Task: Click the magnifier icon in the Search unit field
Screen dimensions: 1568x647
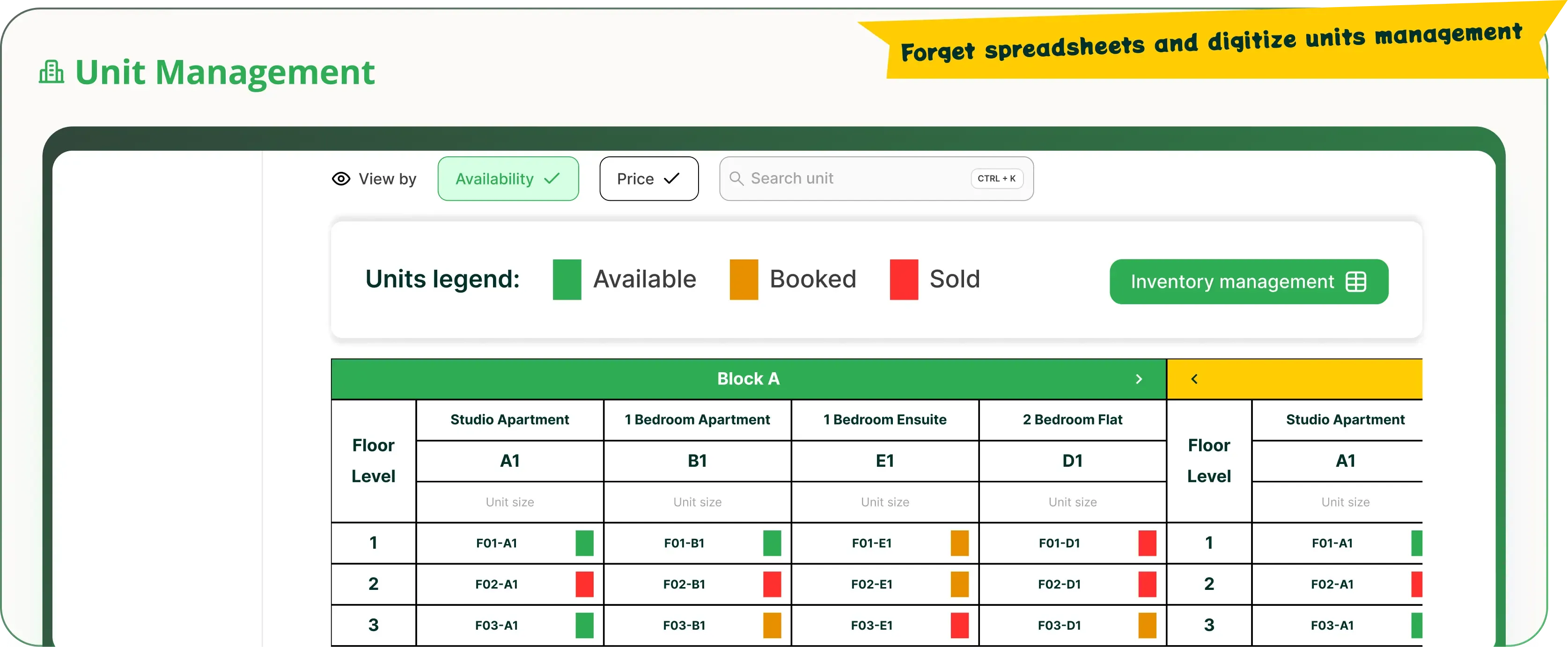Action: pos(736,178)
